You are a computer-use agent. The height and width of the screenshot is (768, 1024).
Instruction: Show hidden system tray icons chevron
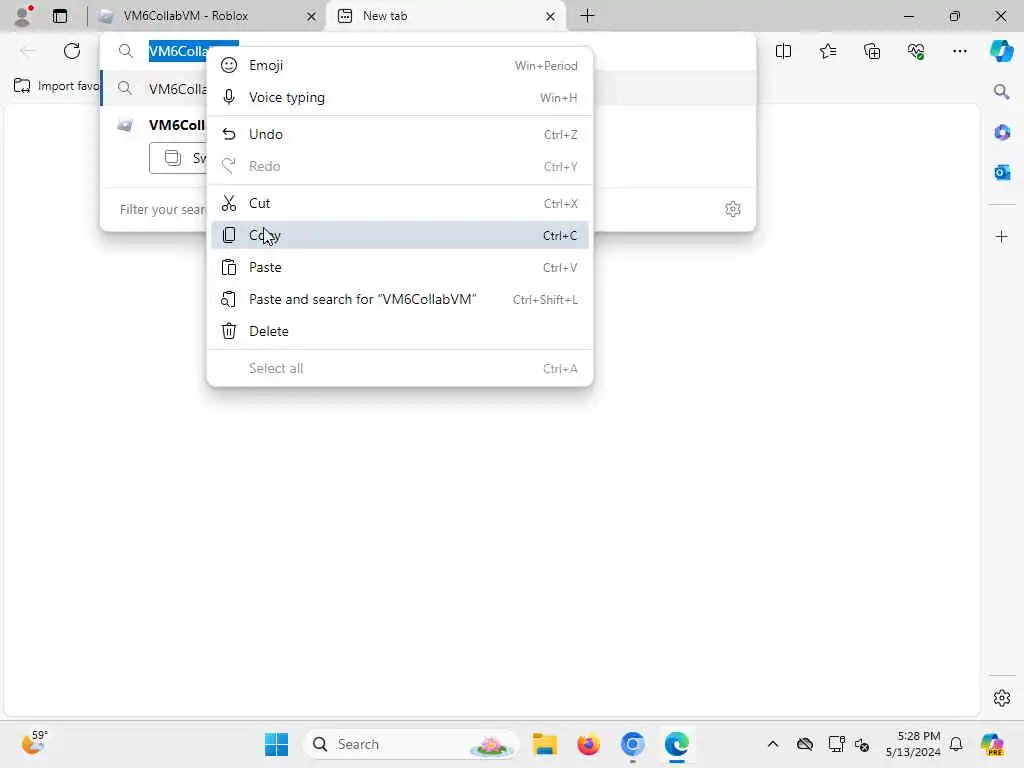click(773, 744)
